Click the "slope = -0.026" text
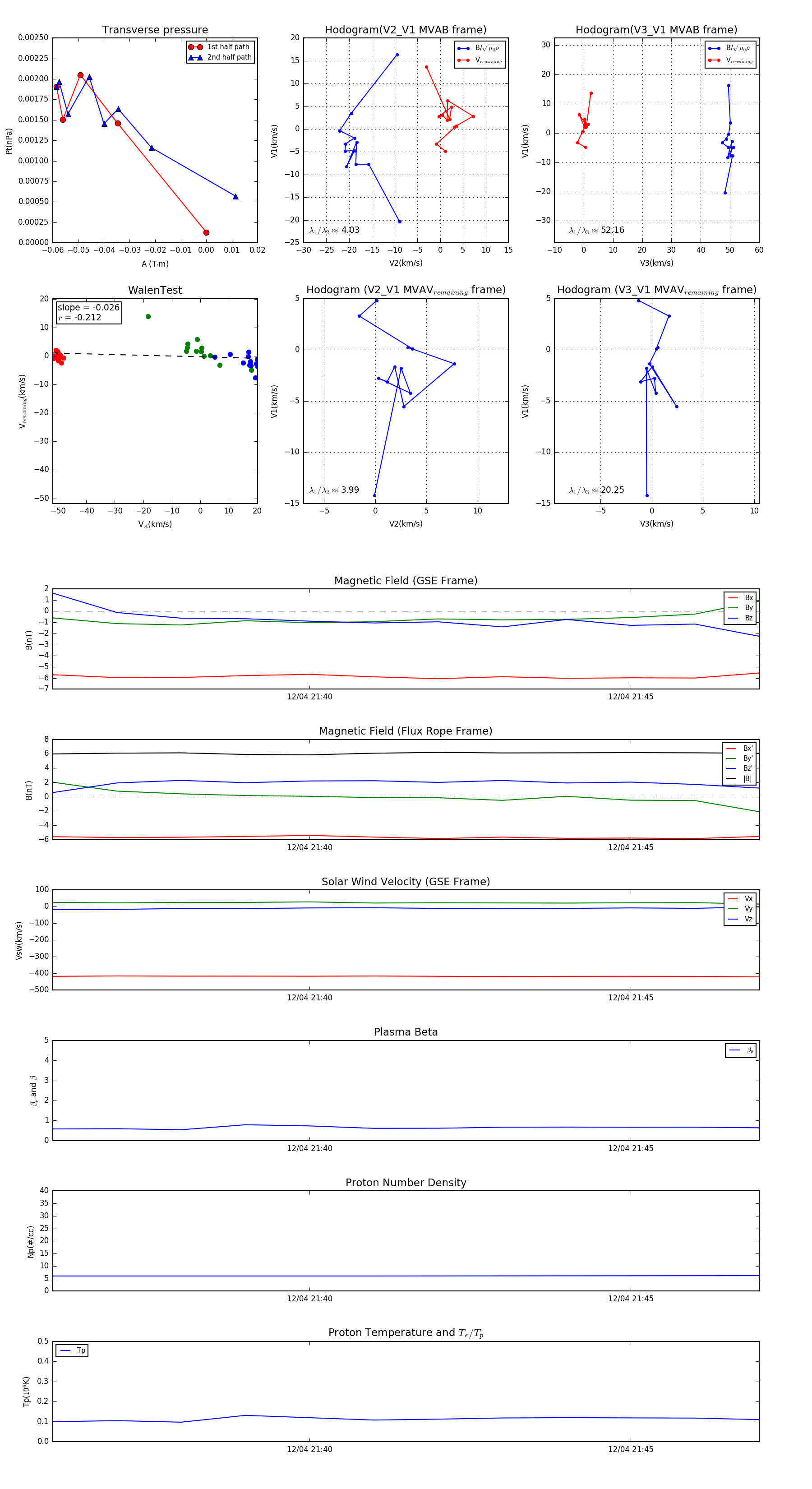Screen dimensions: 812x1489 [88, 308]
